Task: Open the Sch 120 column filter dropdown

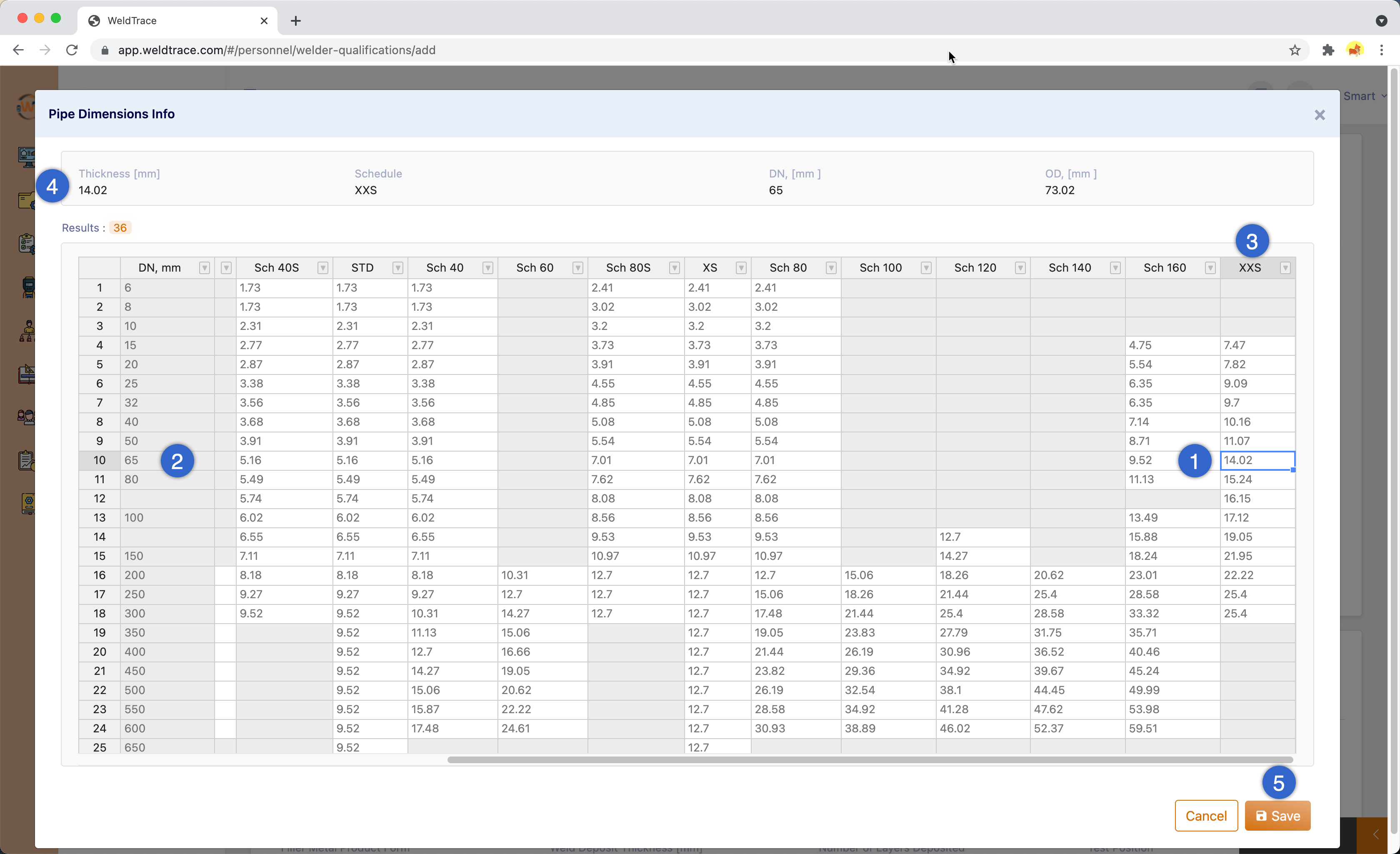Action: point(1020,268)
